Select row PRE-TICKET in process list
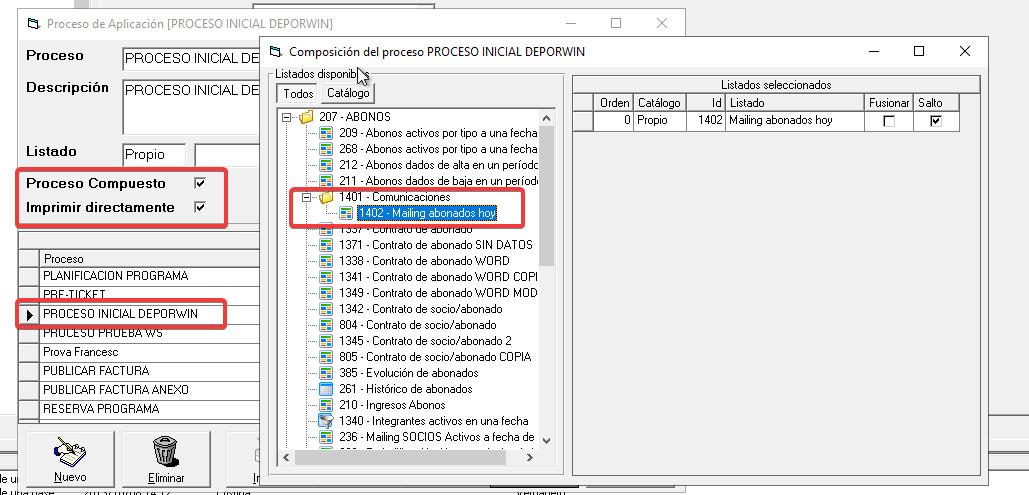This screenshot has height=495, width=1029. (x=150, y=293)
